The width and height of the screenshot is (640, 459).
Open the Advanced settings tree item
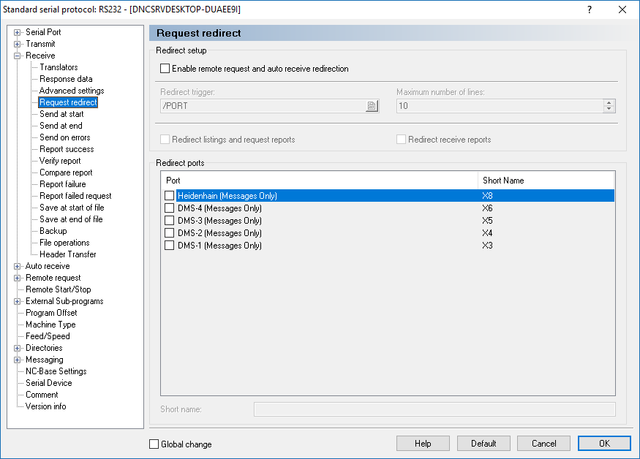pyautogui.click(x=71, y=91)
